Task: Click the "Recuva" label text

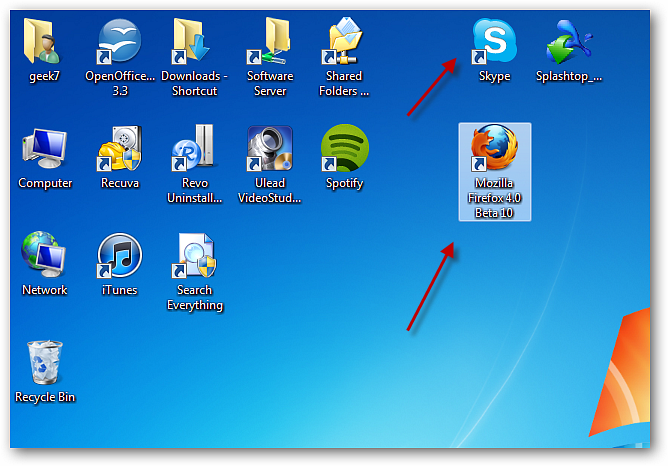Action: coord(120,183)
